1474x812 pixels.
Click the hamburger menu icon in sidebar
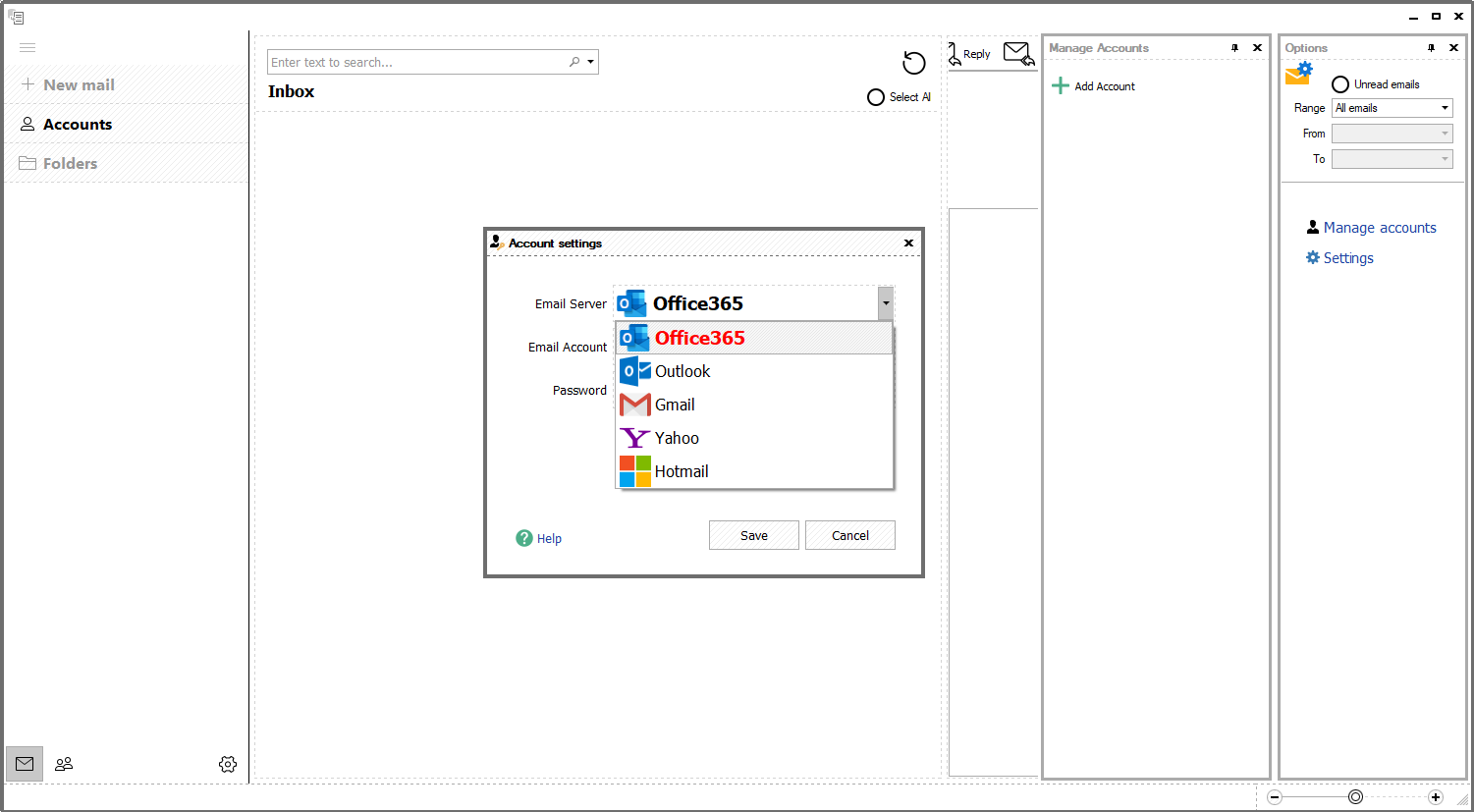click(27, 47)
